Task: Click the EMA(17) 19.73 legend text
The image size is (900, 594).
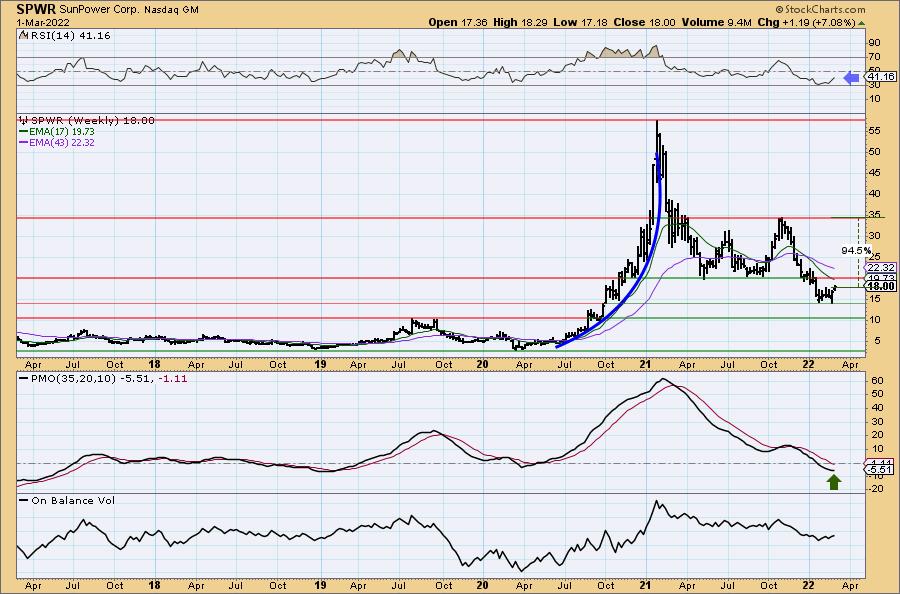Action: click(62, 131)
